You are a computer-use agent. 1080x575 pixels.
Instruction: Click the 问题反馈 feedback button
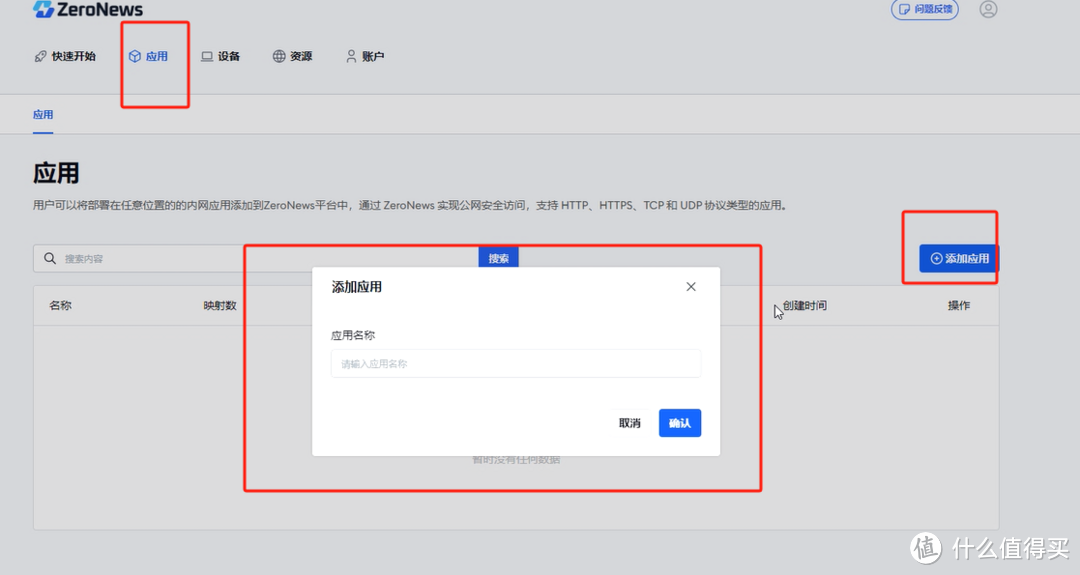(925, 10)
